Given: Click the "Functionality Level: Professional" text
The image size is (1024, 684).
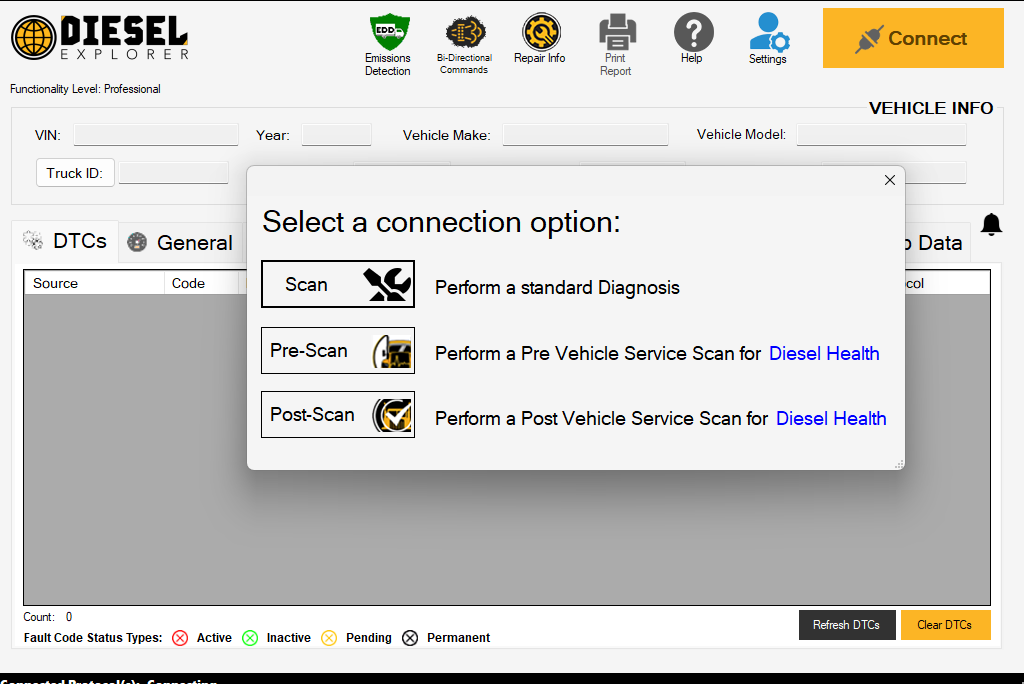Looking at the screenshot, I should click(x=85, y=89).
